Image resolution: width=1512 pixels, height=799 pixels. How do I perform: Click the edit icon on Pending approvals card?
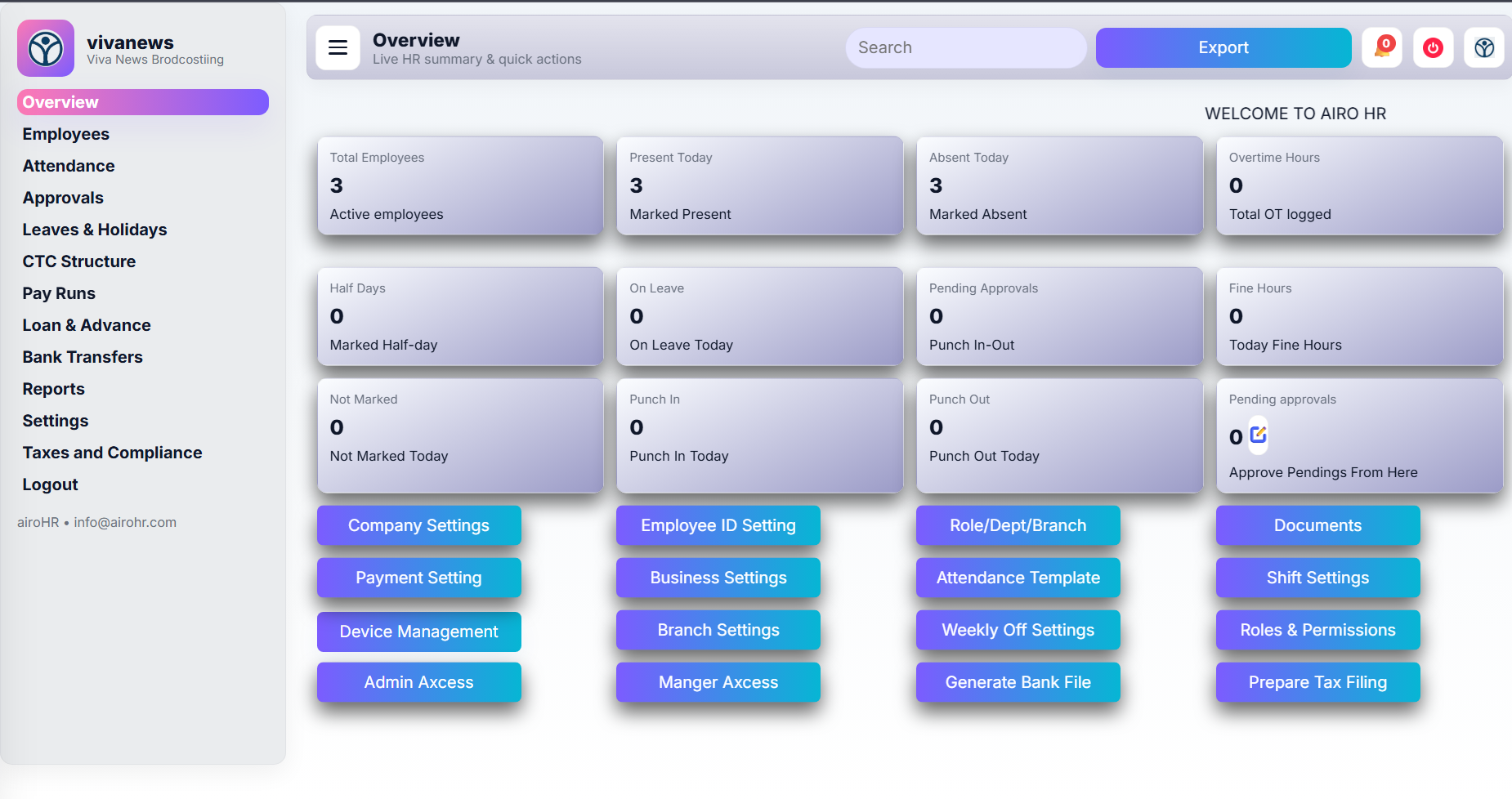[1258, 435]
